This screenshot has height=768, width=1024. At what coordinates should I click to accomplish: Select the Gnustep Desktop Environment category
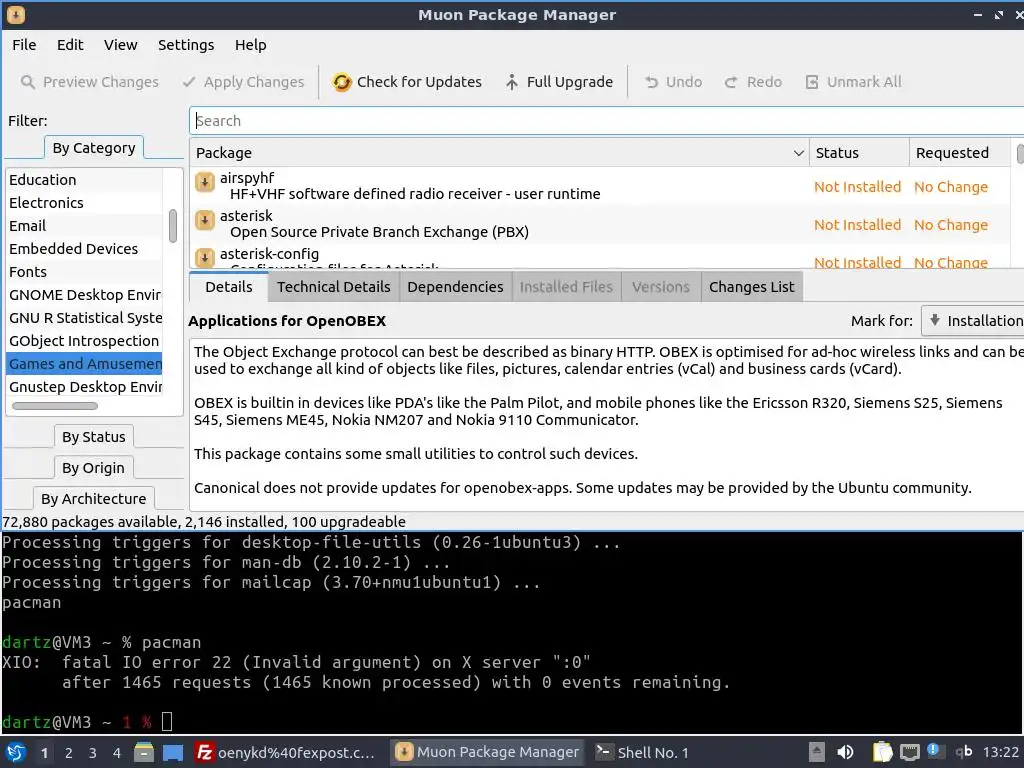pyautogui.click(x=84, y=387)
